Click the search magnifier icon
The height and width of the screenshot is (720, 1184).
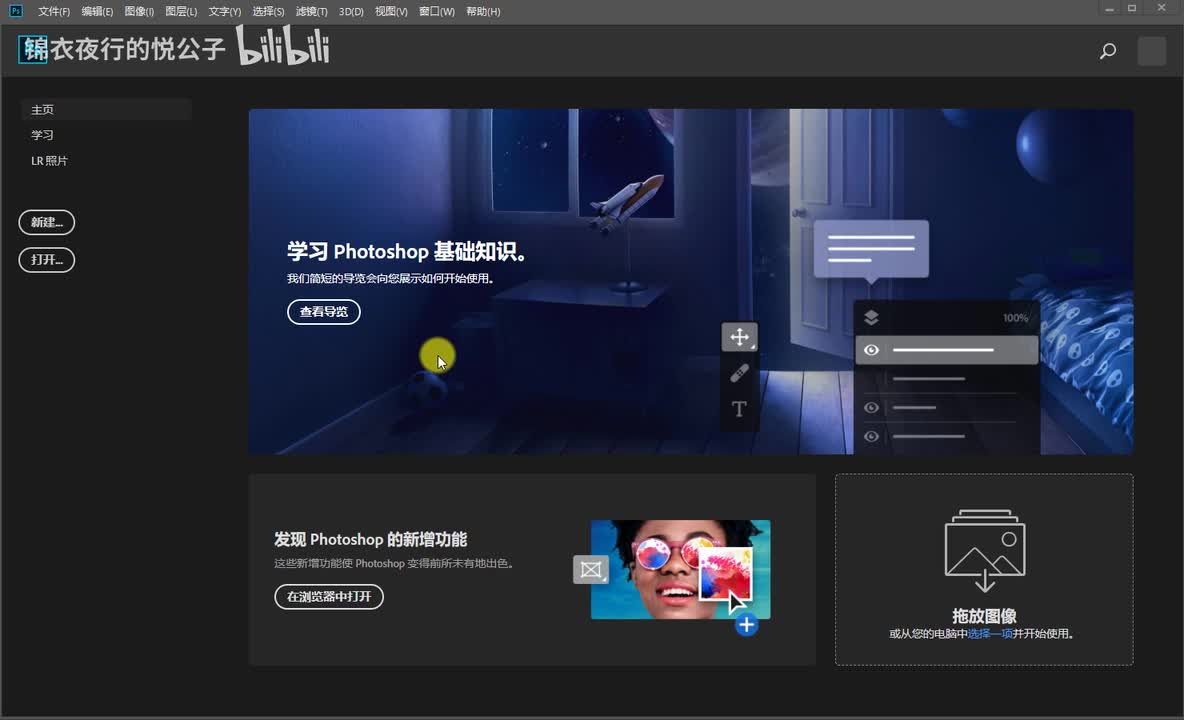[x=1108, y=51]
